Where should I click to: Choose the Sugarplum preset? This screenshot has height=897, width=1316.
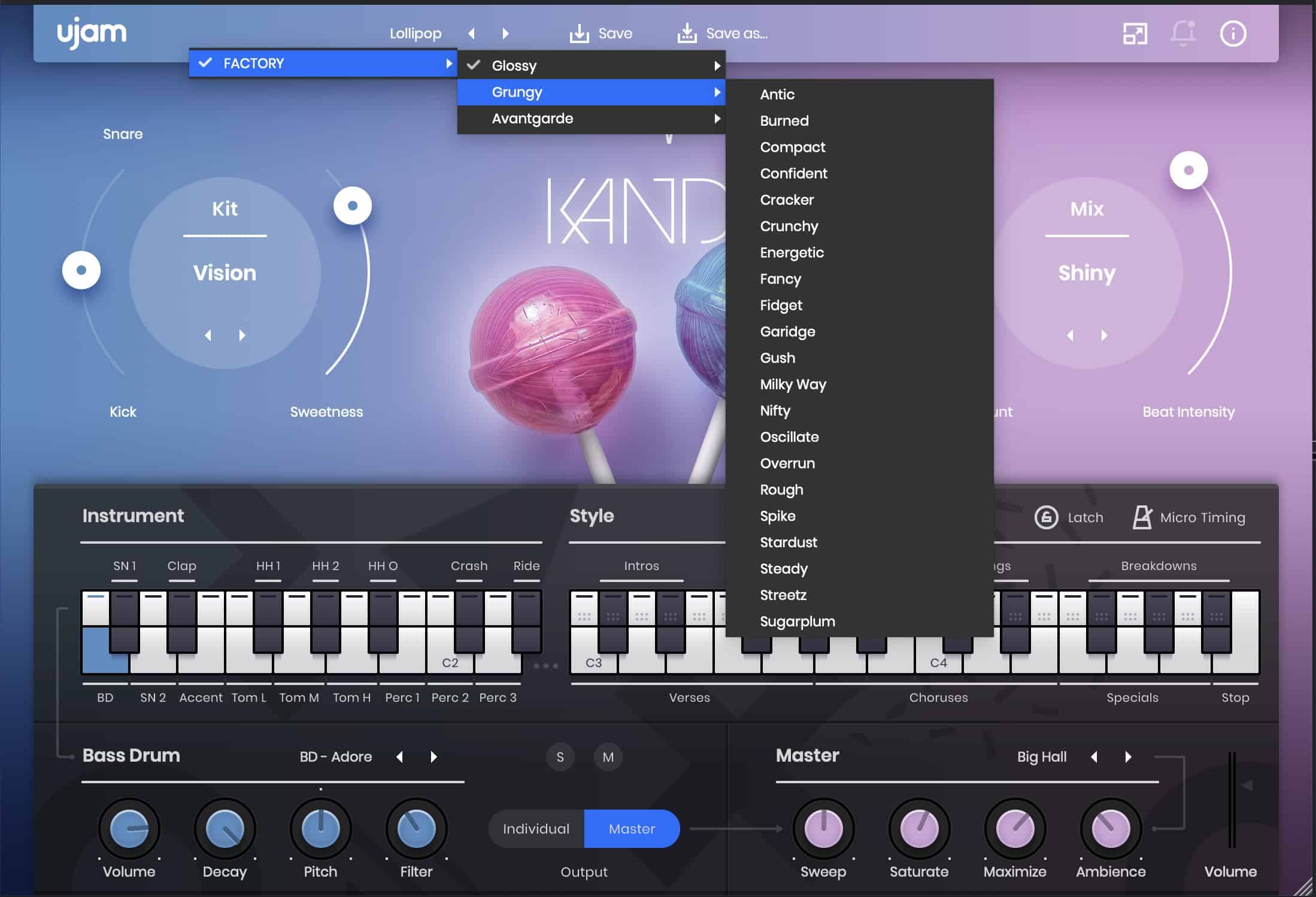click(860, 622)
